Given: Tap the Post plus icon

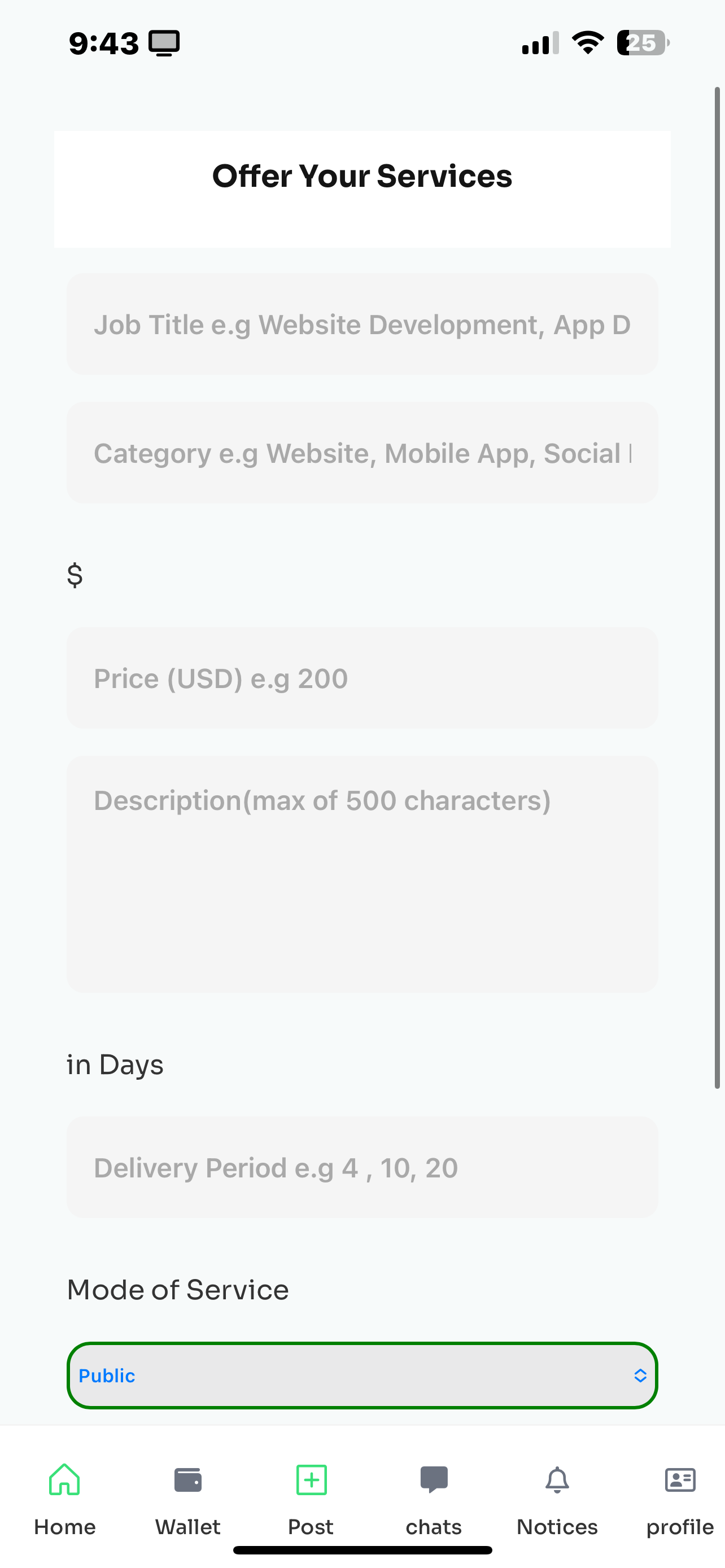Looking at the screenshot, I should 311,1480.
